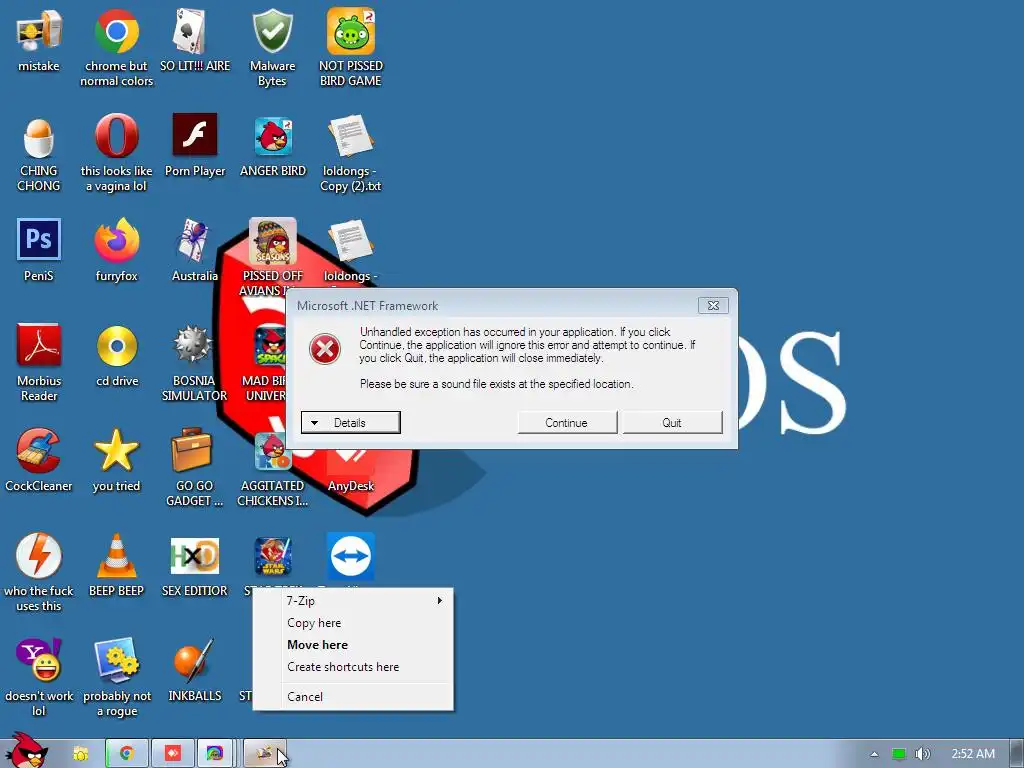
Task: Select the 'loldongs - Copy (2).txt' file
Action: click(351, 136)
